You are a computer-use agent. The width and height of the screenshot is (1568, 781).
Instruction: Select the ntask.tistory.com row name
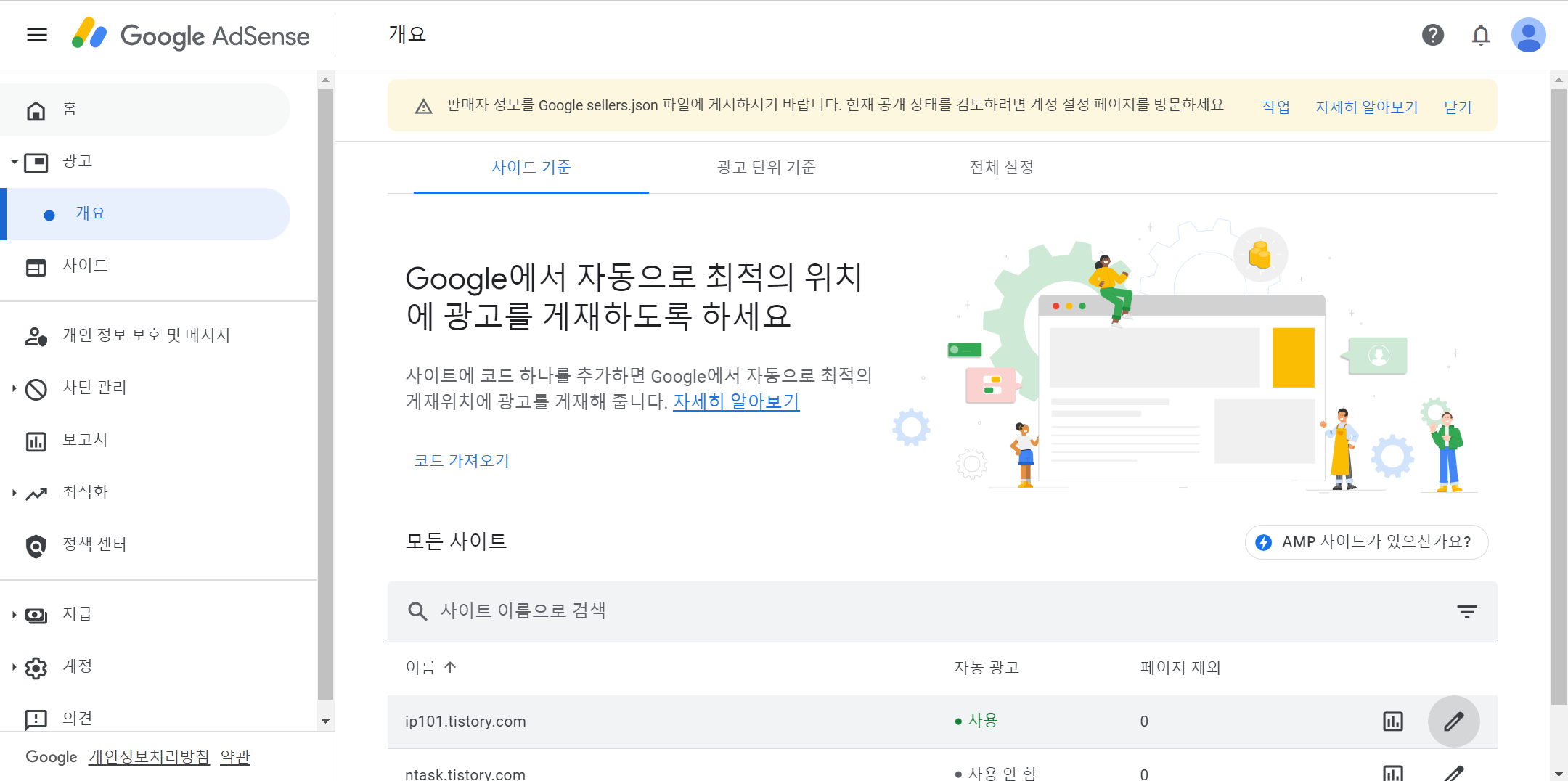tap(465, 774)
